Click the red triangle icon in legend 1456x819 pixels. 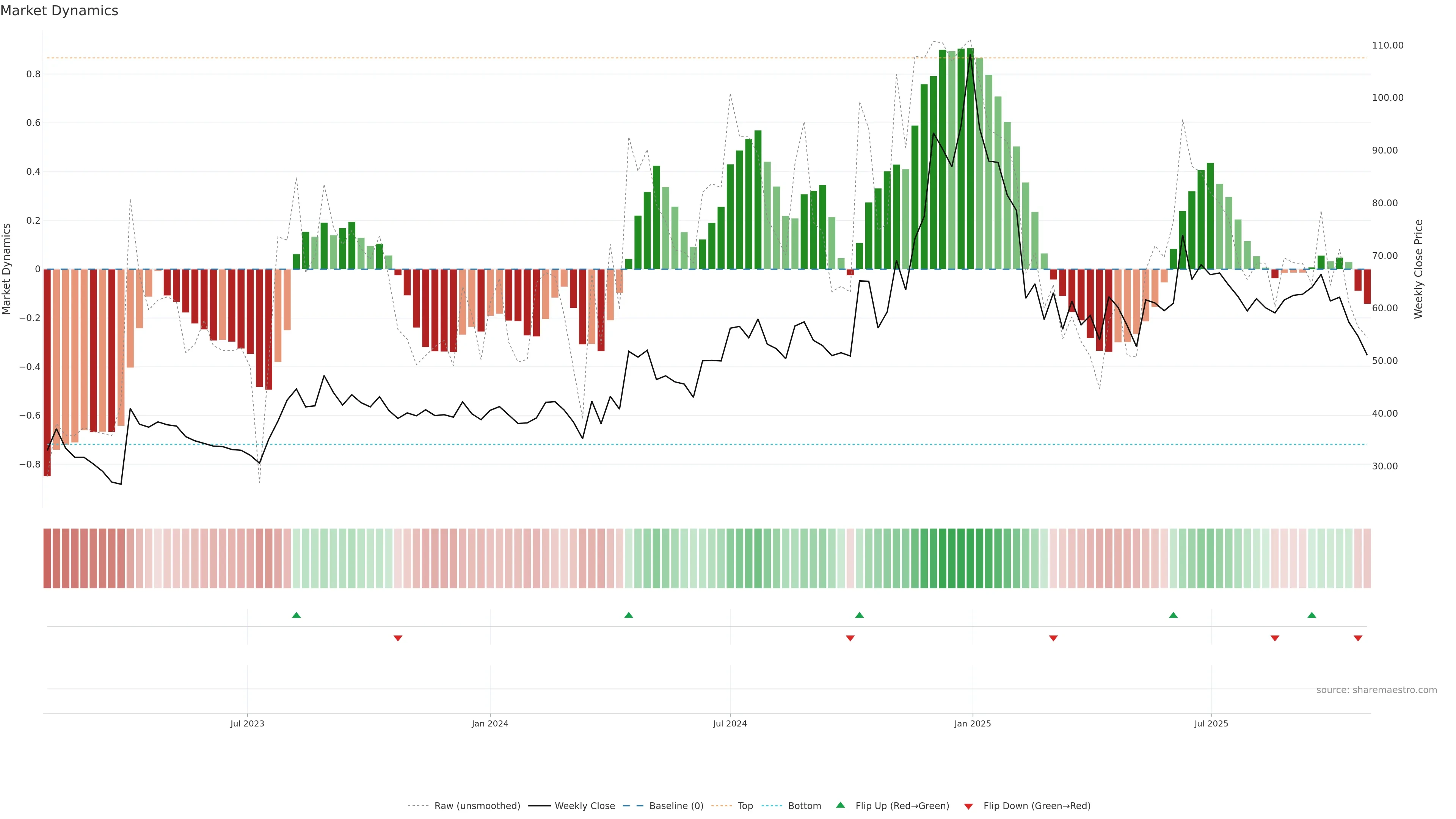[968, 806]
